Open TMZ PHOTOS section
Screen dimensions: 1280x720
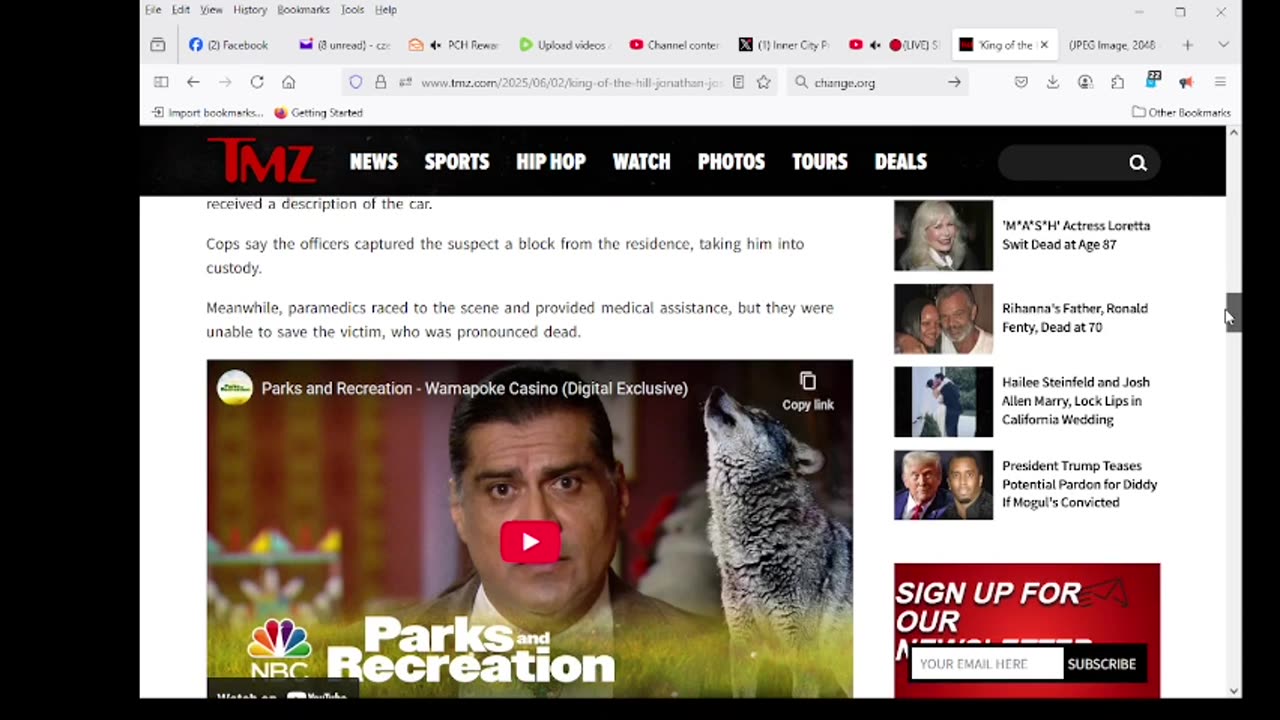pos(731,162)
